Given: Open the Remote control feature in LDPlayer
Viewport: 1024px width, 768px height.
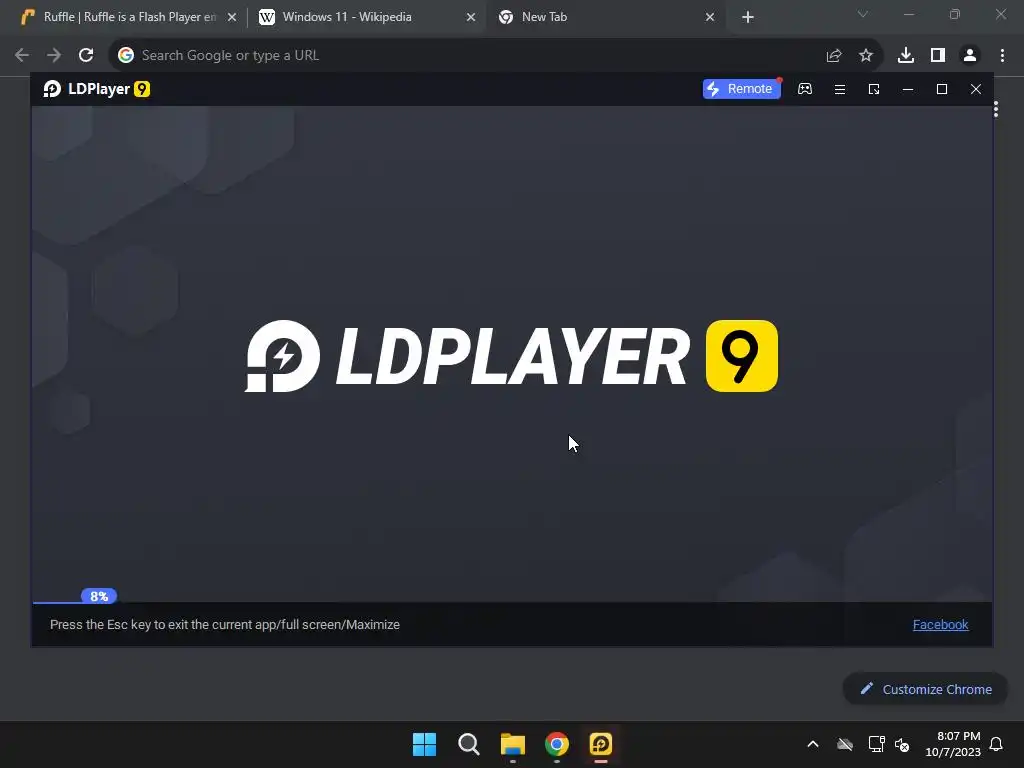Looking at the screenshot, I should [x=741, y=89].
